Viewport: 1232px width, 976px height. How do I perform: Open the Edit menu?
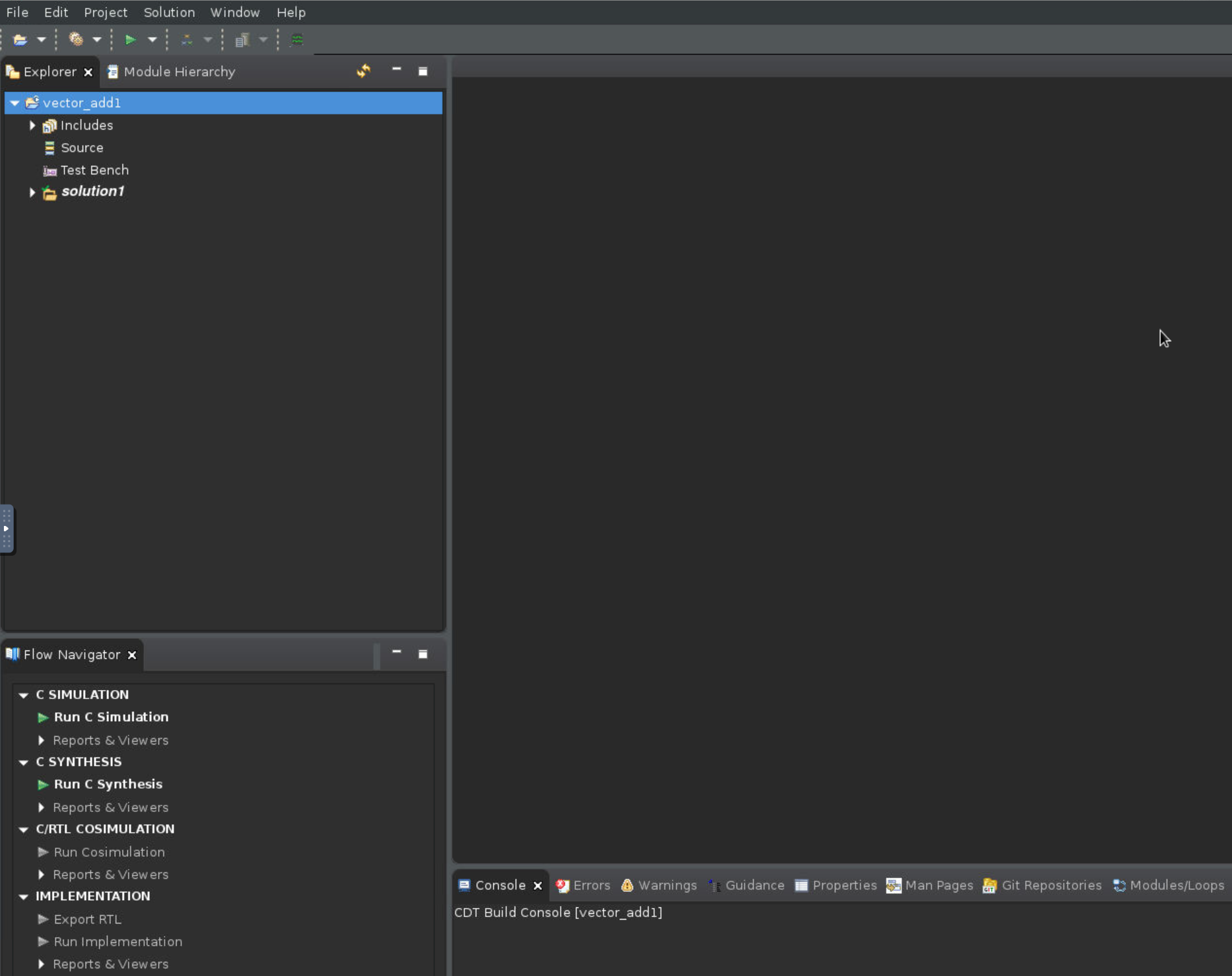(x=56, y=12)
